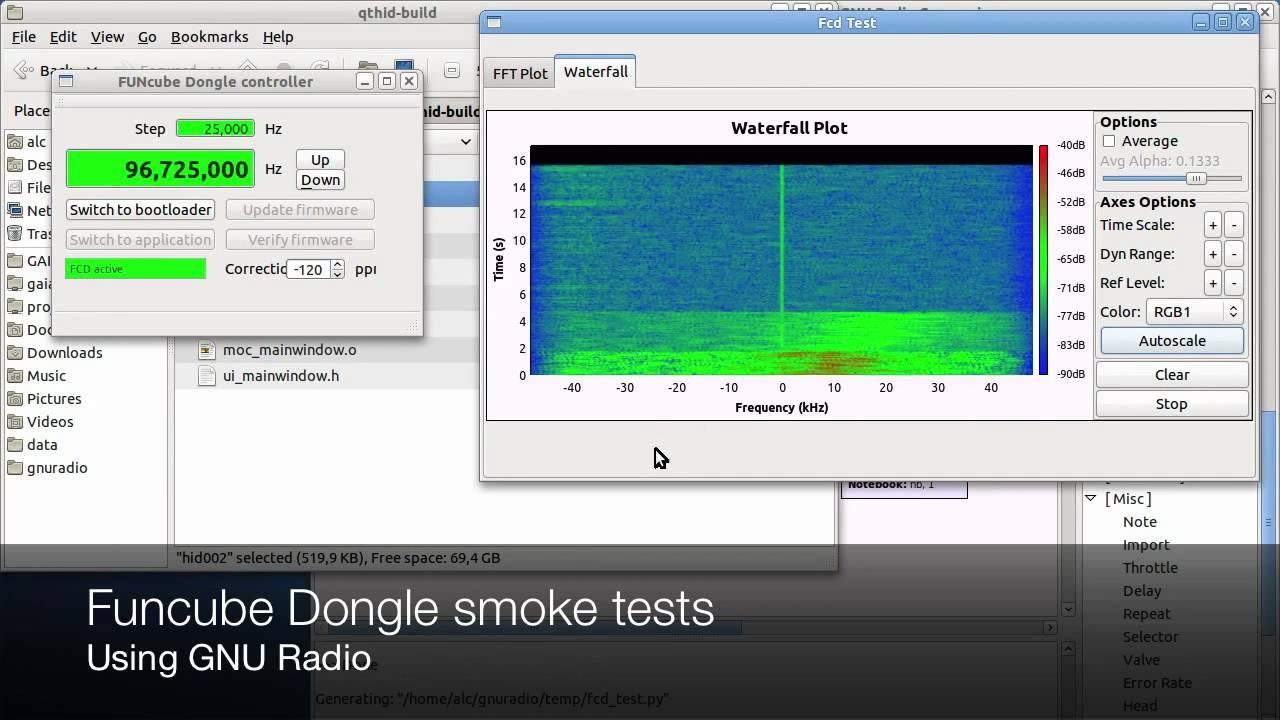Click the Videos folder icon
The image size is (1280, 720).
pyautogui.click(x=15, y=422)
